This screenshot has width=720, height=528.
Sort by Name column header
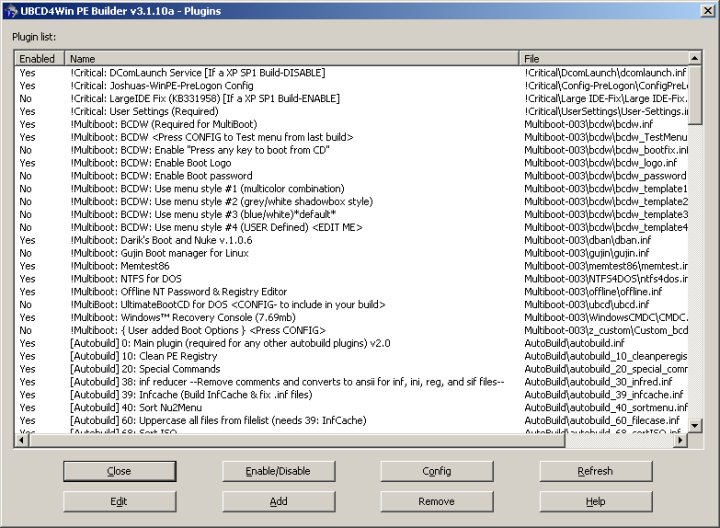(x=292, y=58)
